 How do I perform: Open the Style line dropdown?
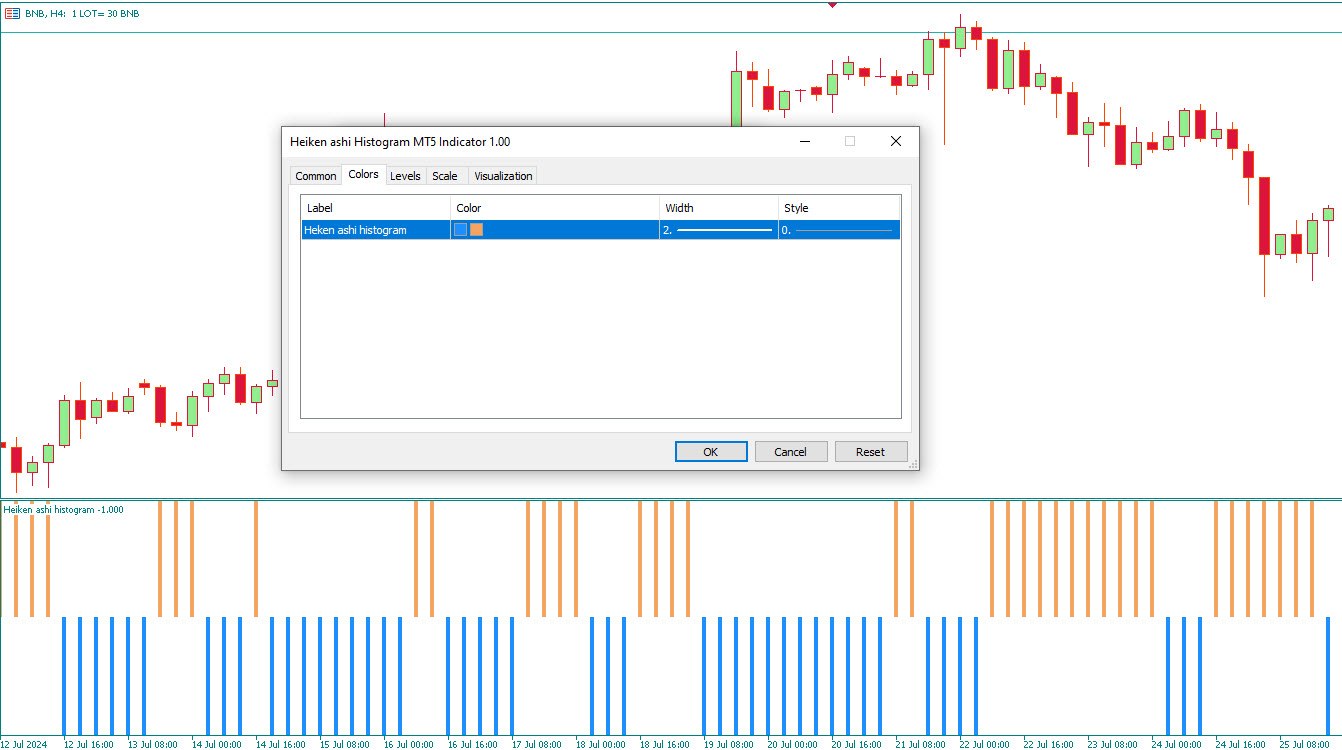click(838, 229)
